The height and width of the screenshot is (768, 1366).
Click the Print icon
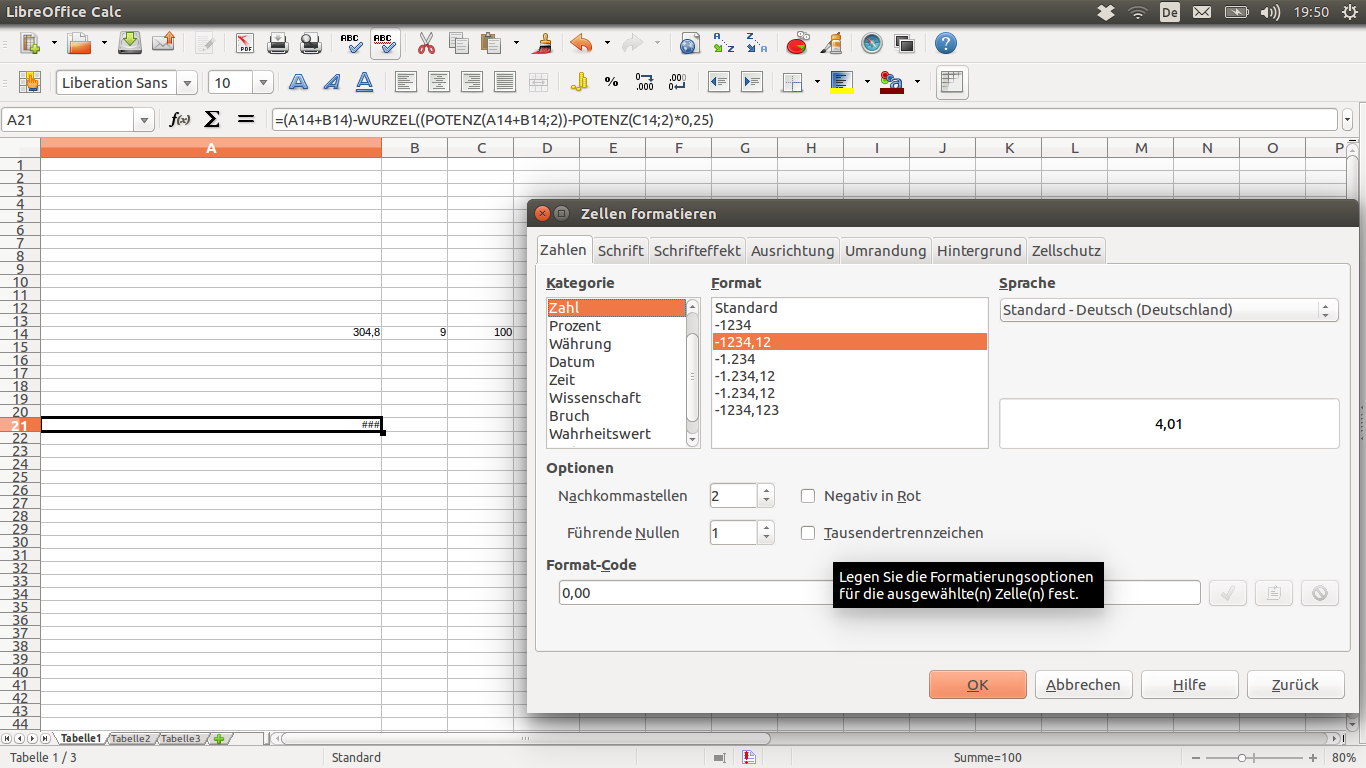click(x=278, y=44)
